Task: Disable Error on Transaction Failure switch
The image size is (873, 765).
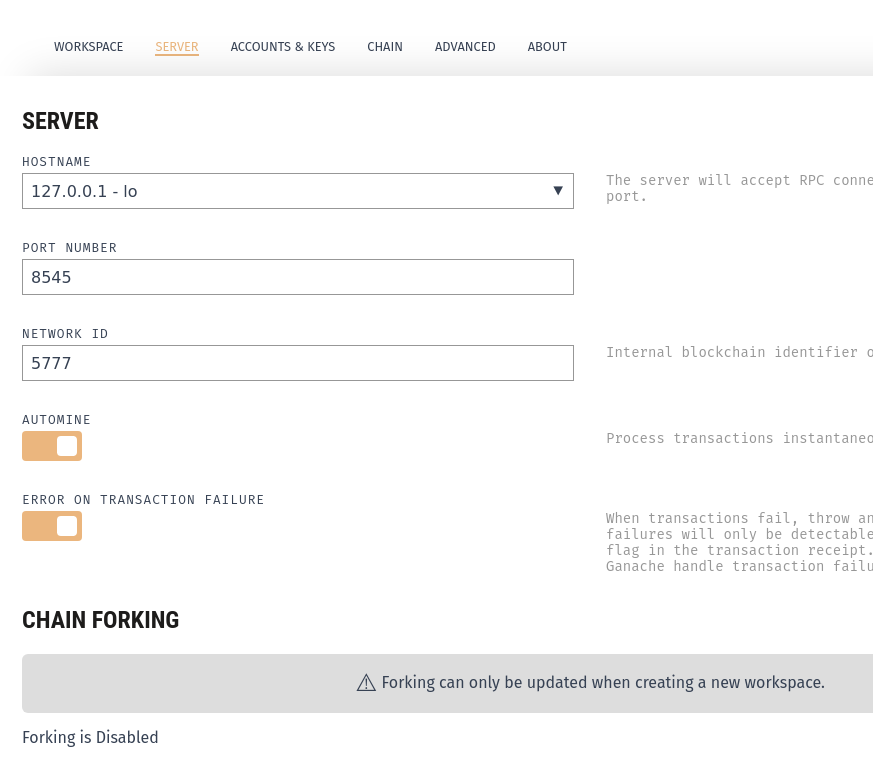Action: (x=52, y=526)
